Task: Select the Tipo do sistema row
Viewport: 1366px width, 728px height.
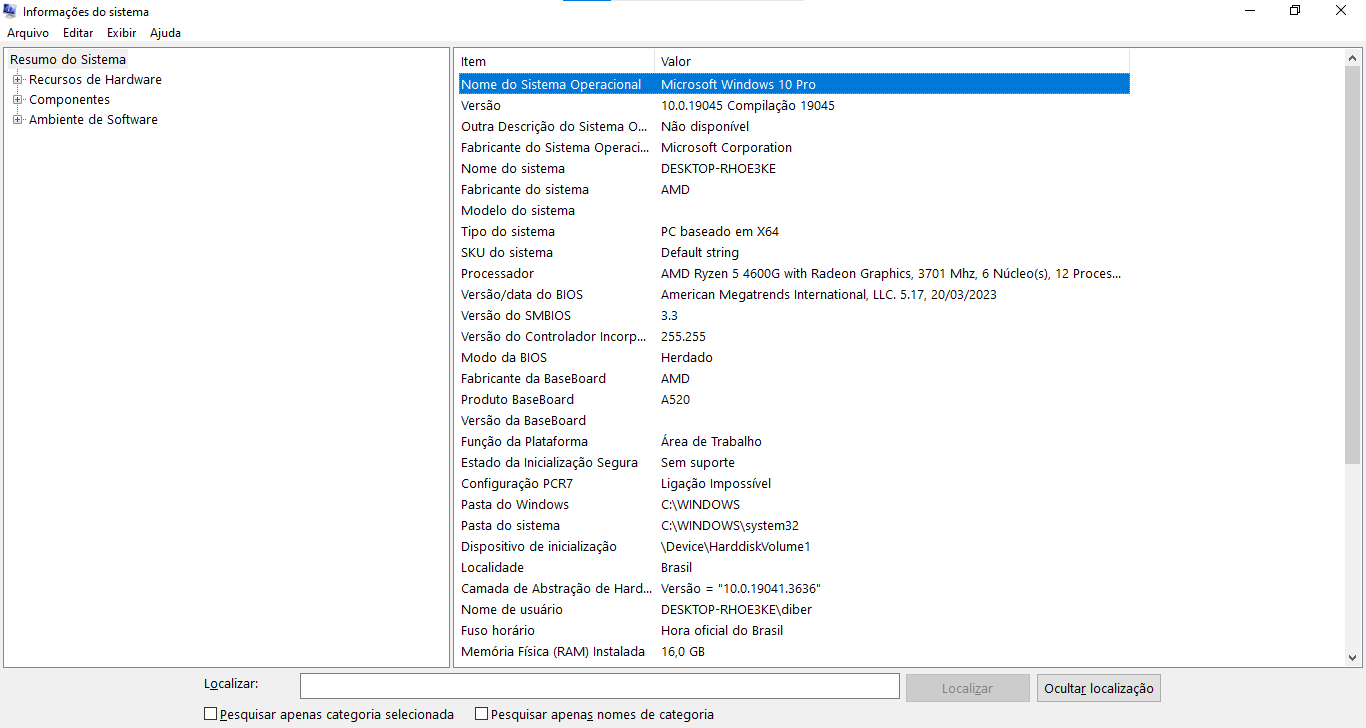Action: (x=793, y=232)
